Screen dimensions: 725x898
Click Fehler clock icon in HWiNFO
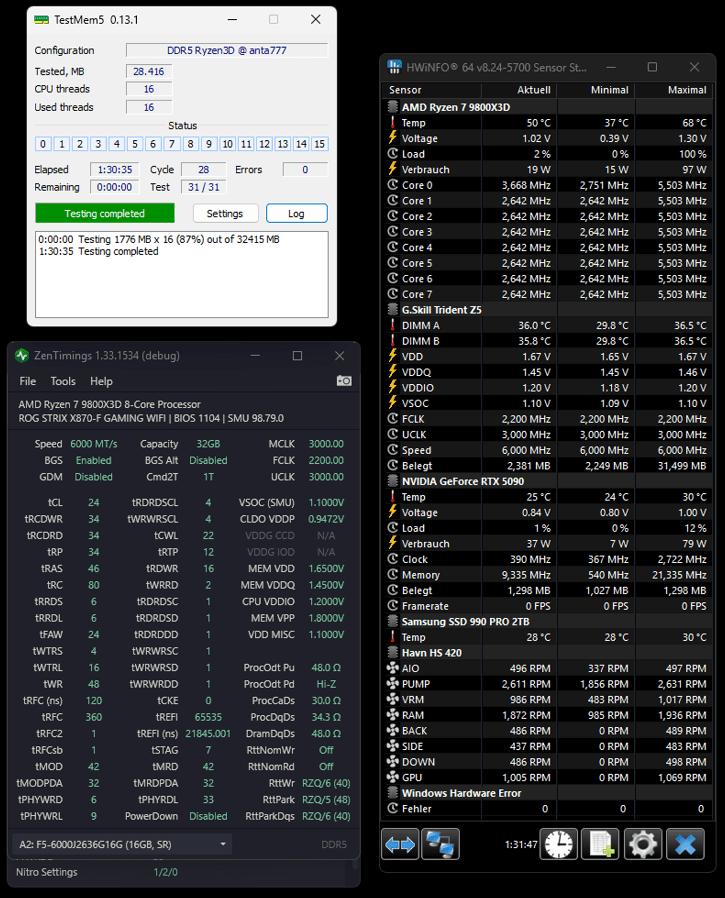click(392, 808)
